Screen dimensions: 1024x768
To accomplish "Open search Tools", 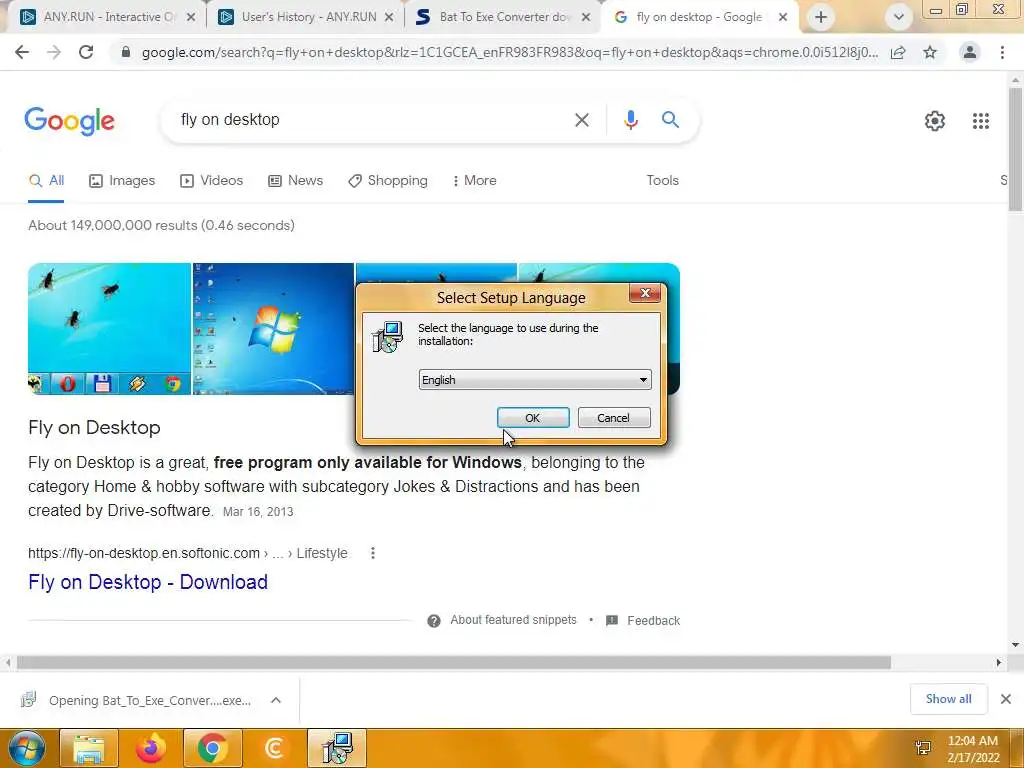I will click(662, 181).
